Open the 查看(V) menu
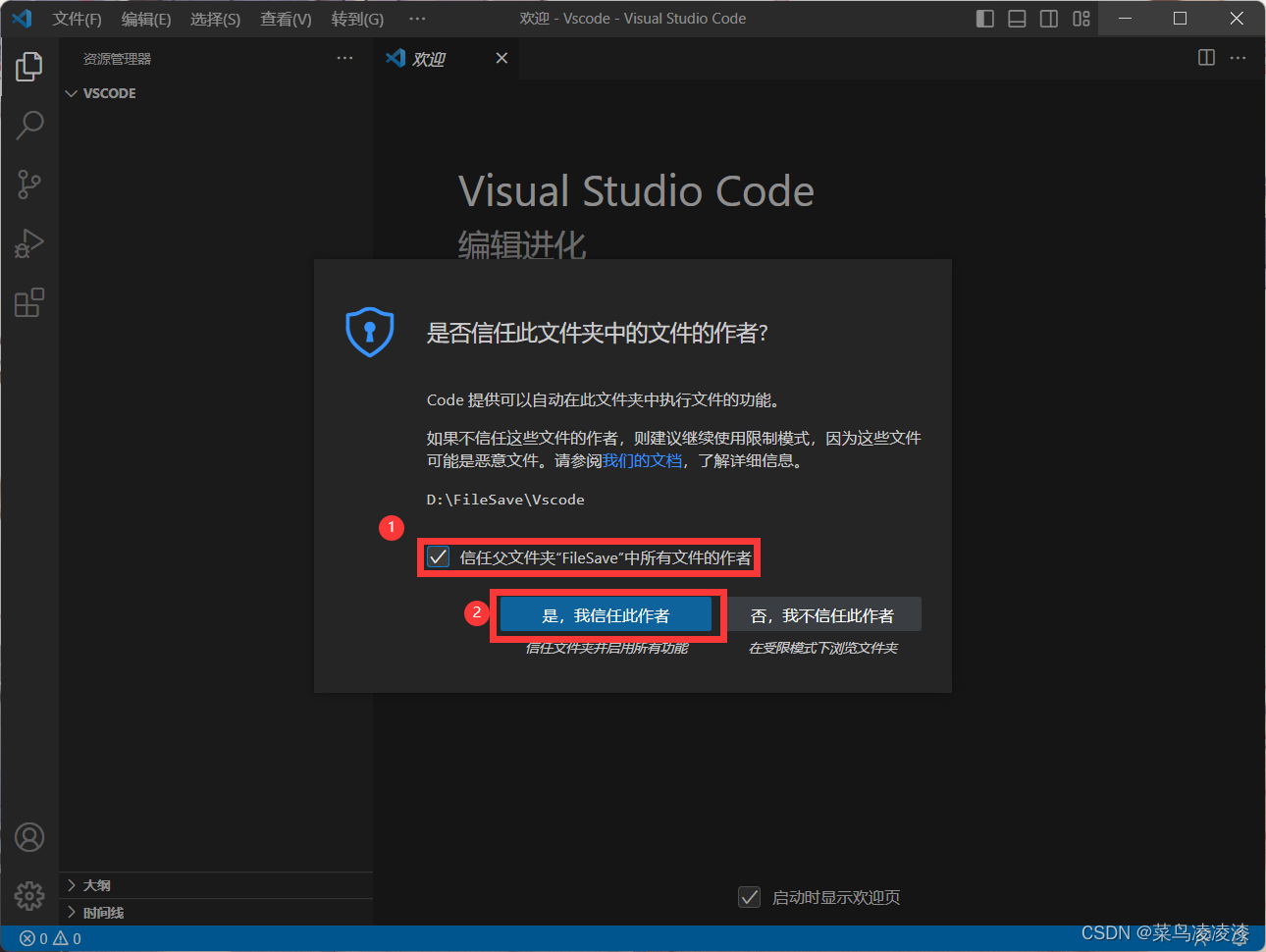The height and width of the screenshot is (952, 1266). click(x=286, y=19)
